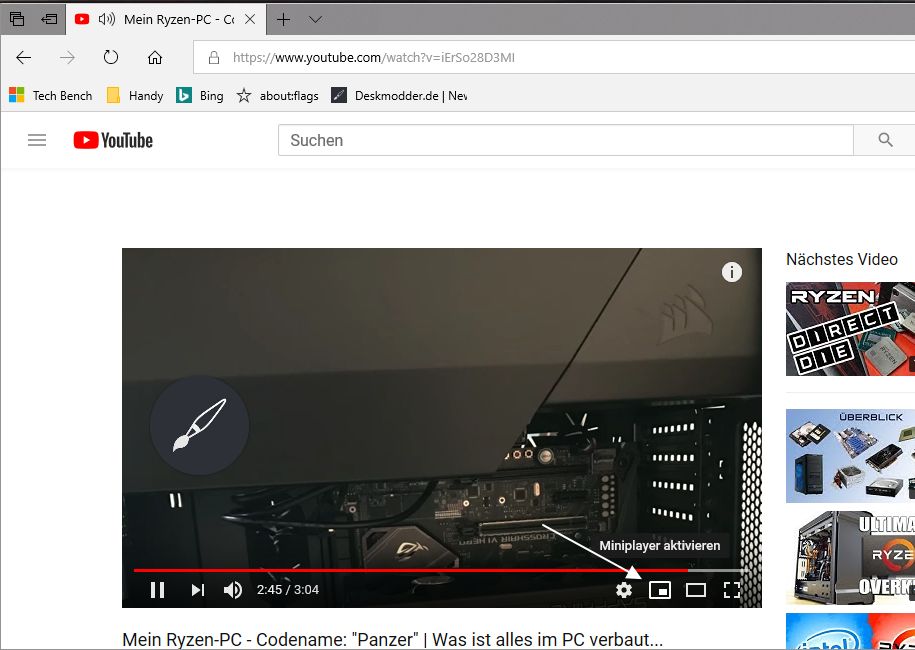Go to browser home page
Image resolution: width=915 pixels, height=650 pixels.
[x=155, y=57]
